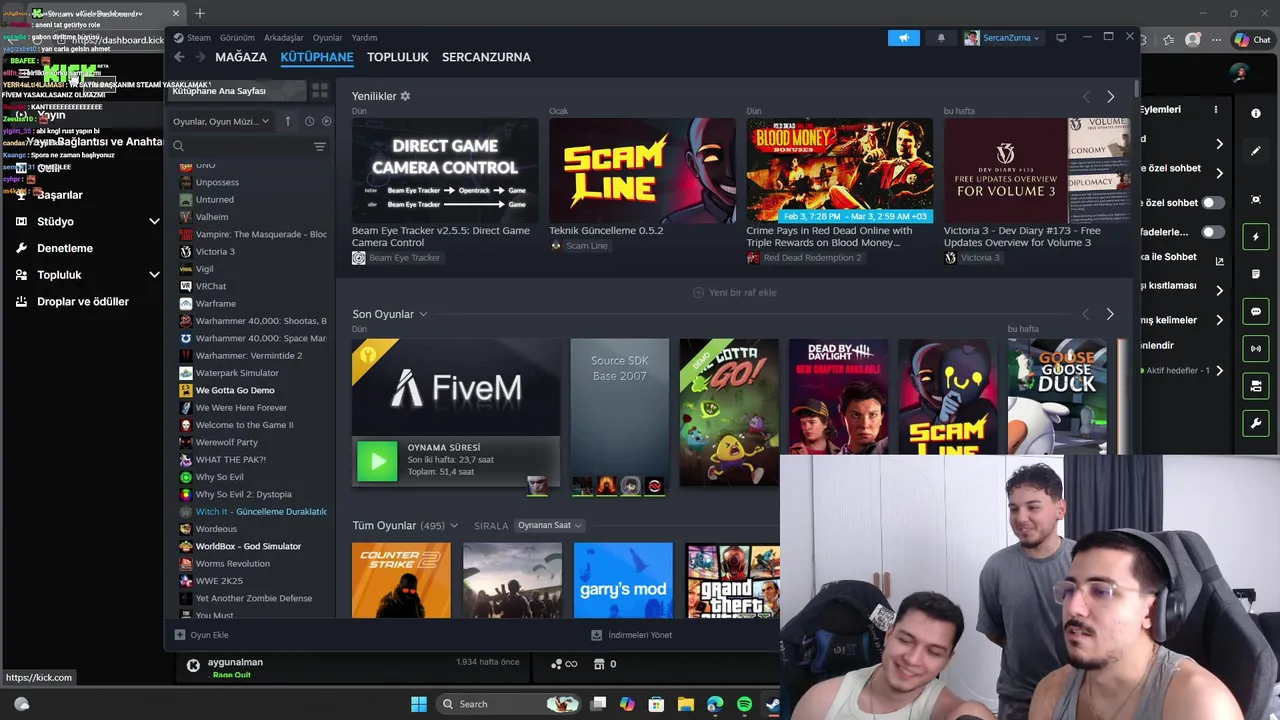This screenshot has width=1280, height=720.
Task: Switch to the KÜTÜPHANE tab
Action: [317, 57]
